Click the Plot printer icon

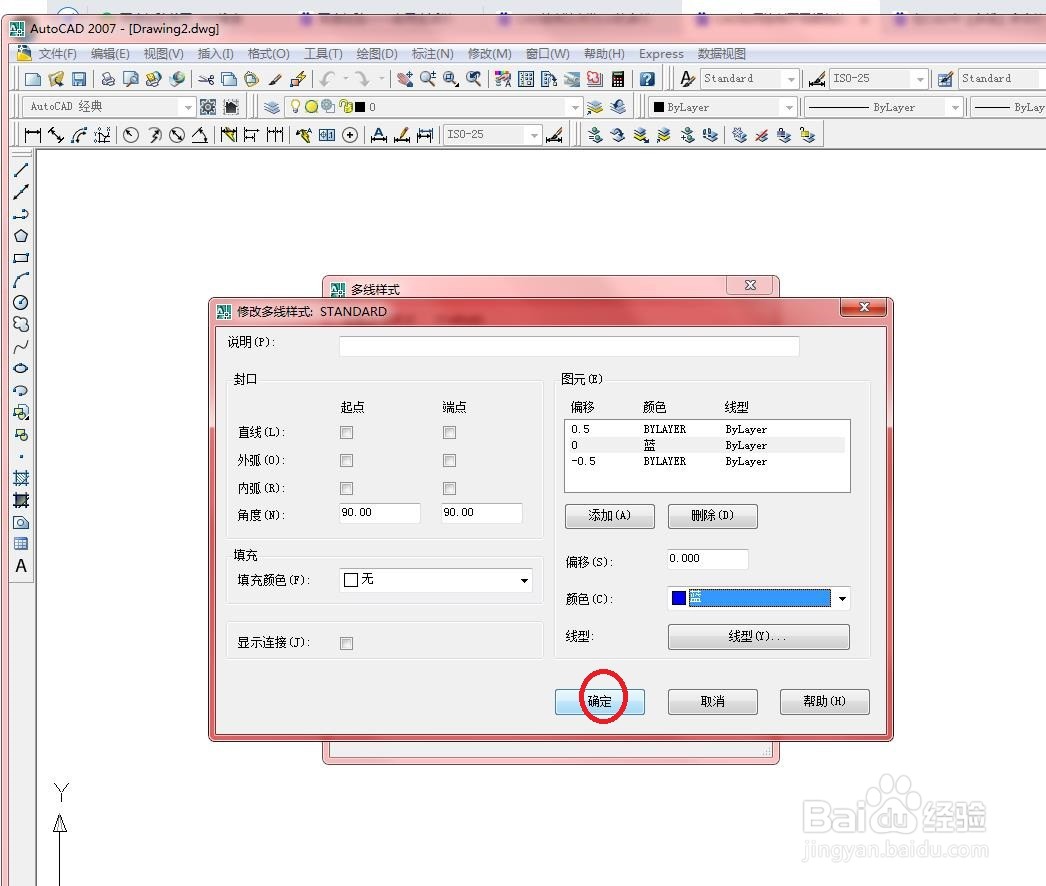point(107,79)
